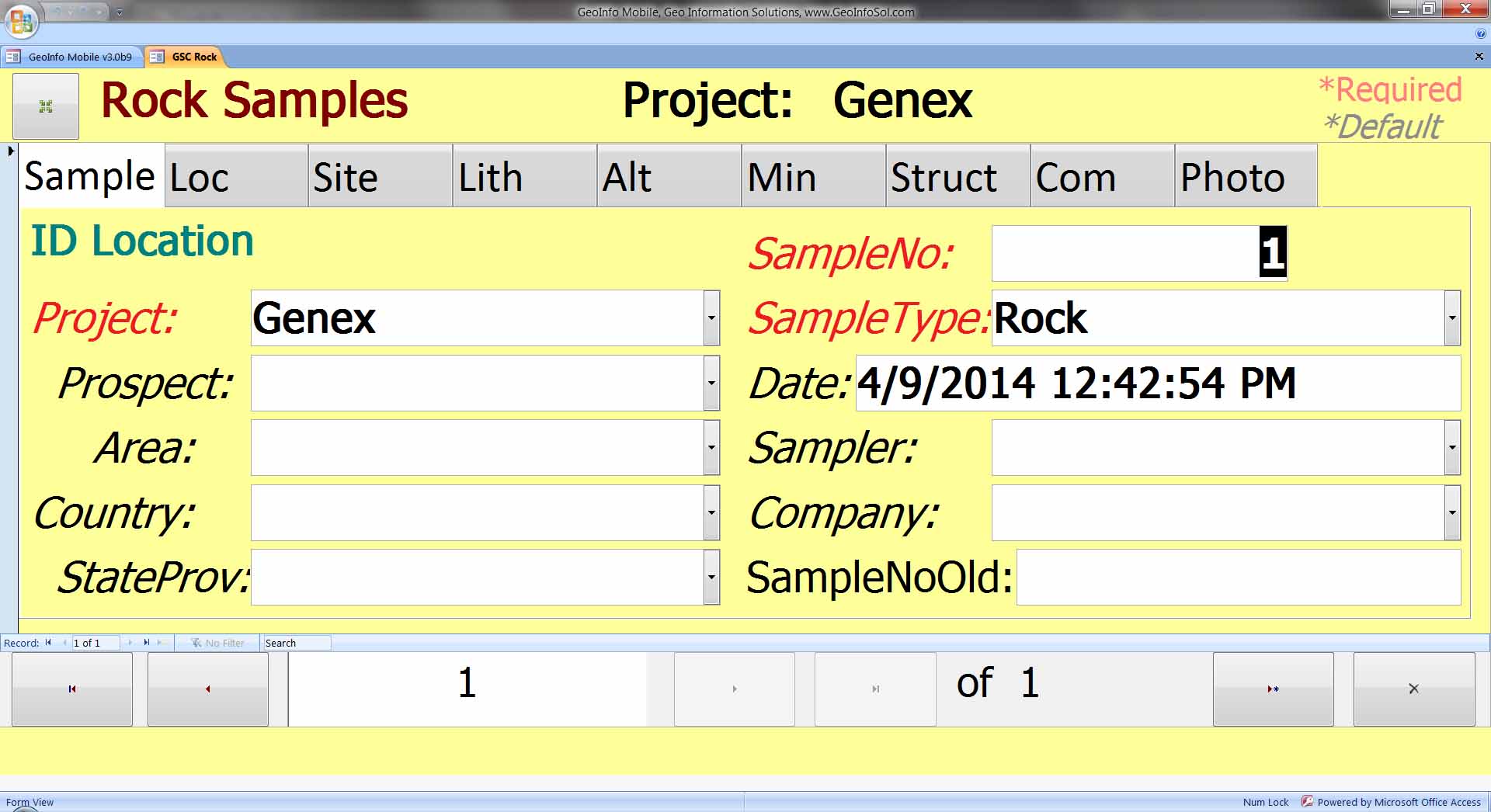This screenshot has width=1491, height=812.
Task: Expand the Project dropdown
Action: click(711, 318)
